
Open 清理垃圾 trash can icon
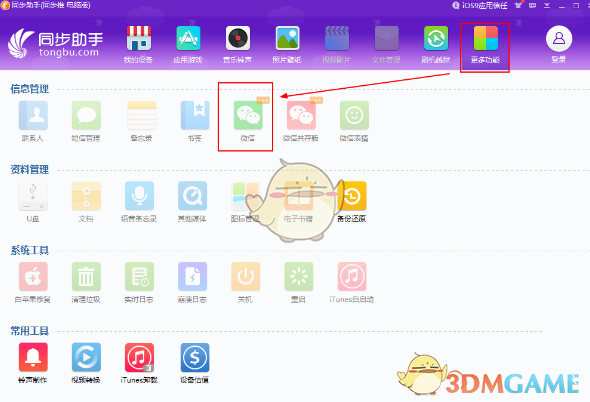86,276
